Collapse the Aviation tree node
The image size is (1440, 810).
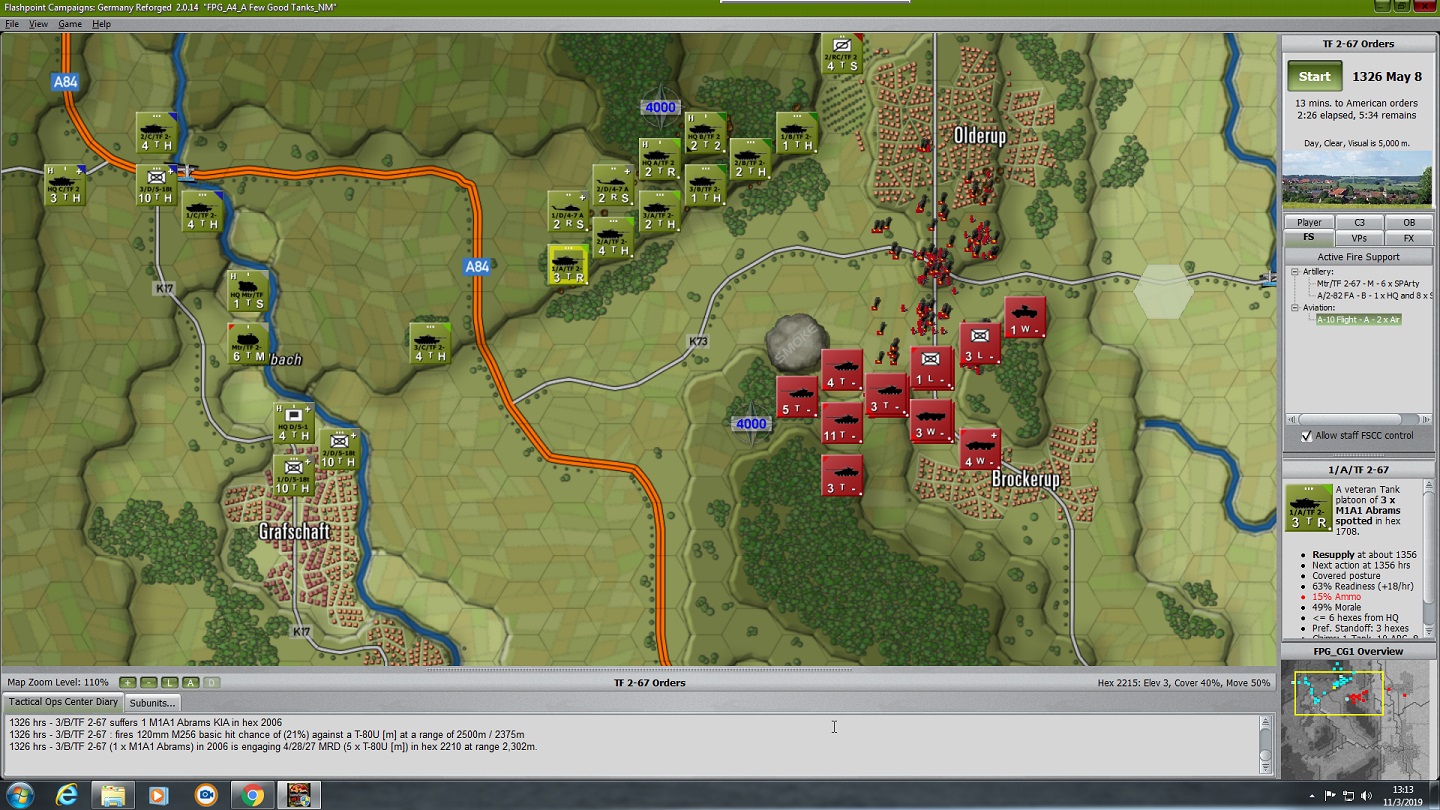1295,307
